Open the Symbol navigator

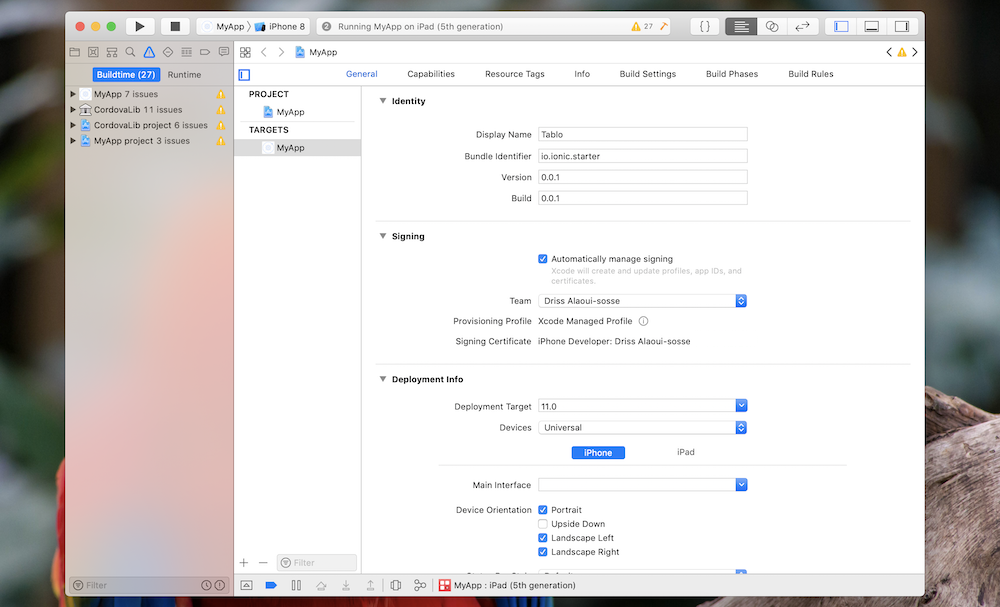112,52
